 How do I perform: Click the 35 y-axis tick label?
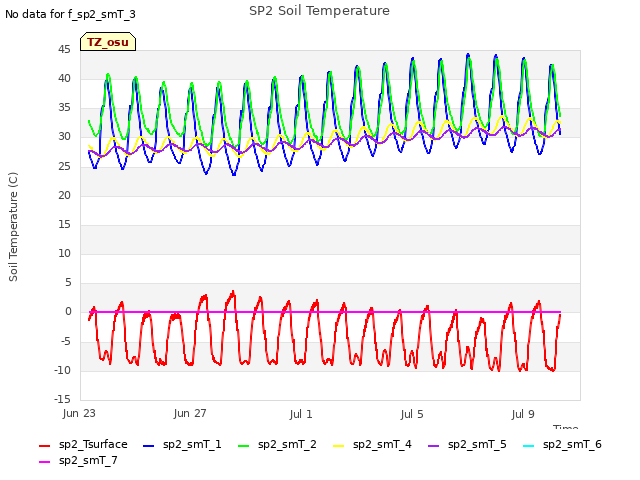point(64,107)
